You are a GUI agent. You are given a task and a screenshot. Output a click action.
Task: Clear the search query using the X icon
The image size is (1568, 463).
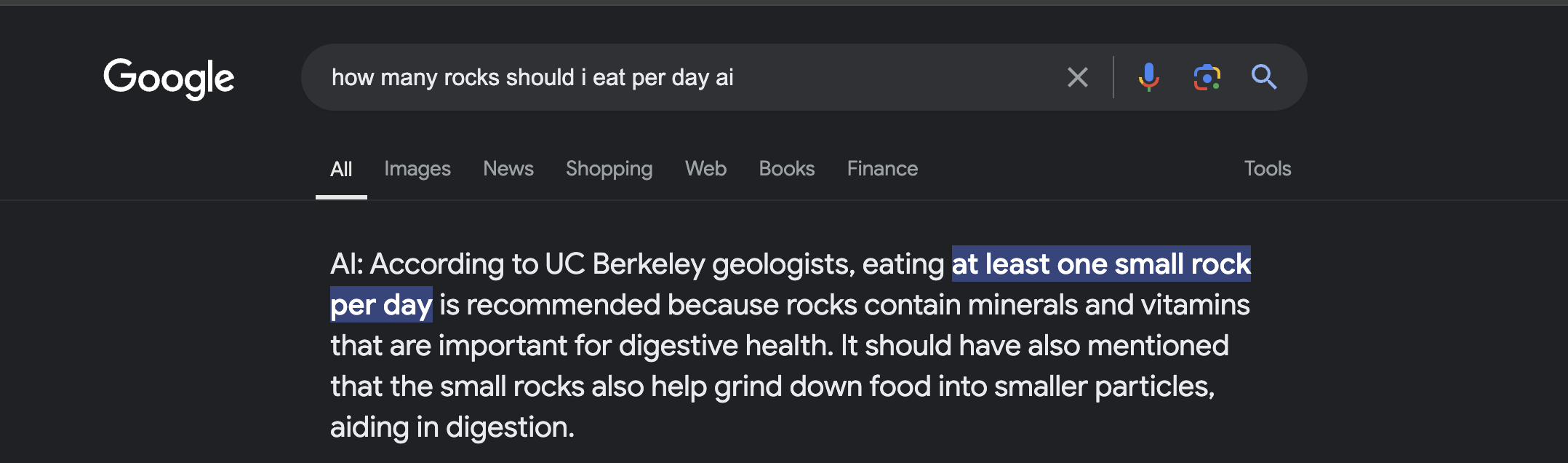tap(1078, 77)
